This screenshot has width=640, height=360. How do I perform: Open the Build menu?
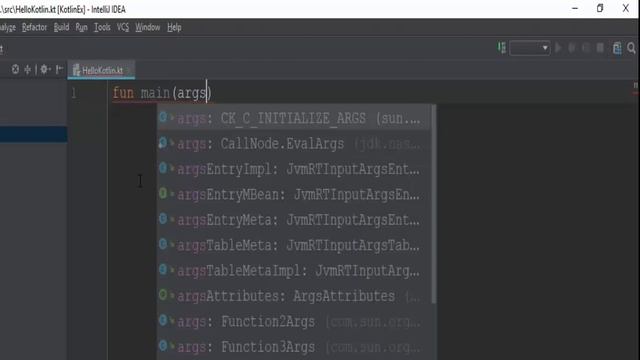[x=61, y=27]
